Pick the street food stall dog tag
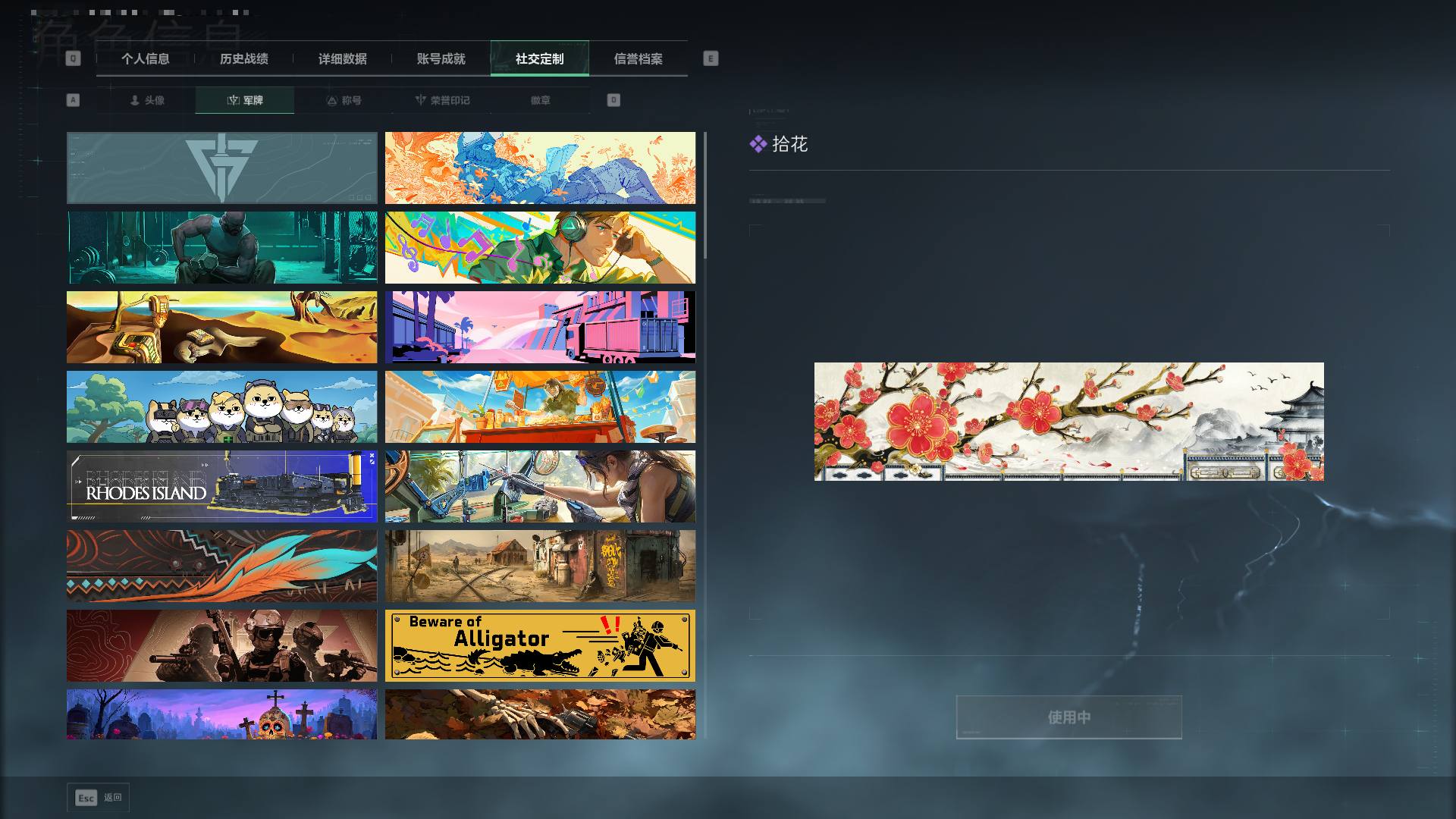Viewport: 1456px width, 819px height. pos(540,407)
